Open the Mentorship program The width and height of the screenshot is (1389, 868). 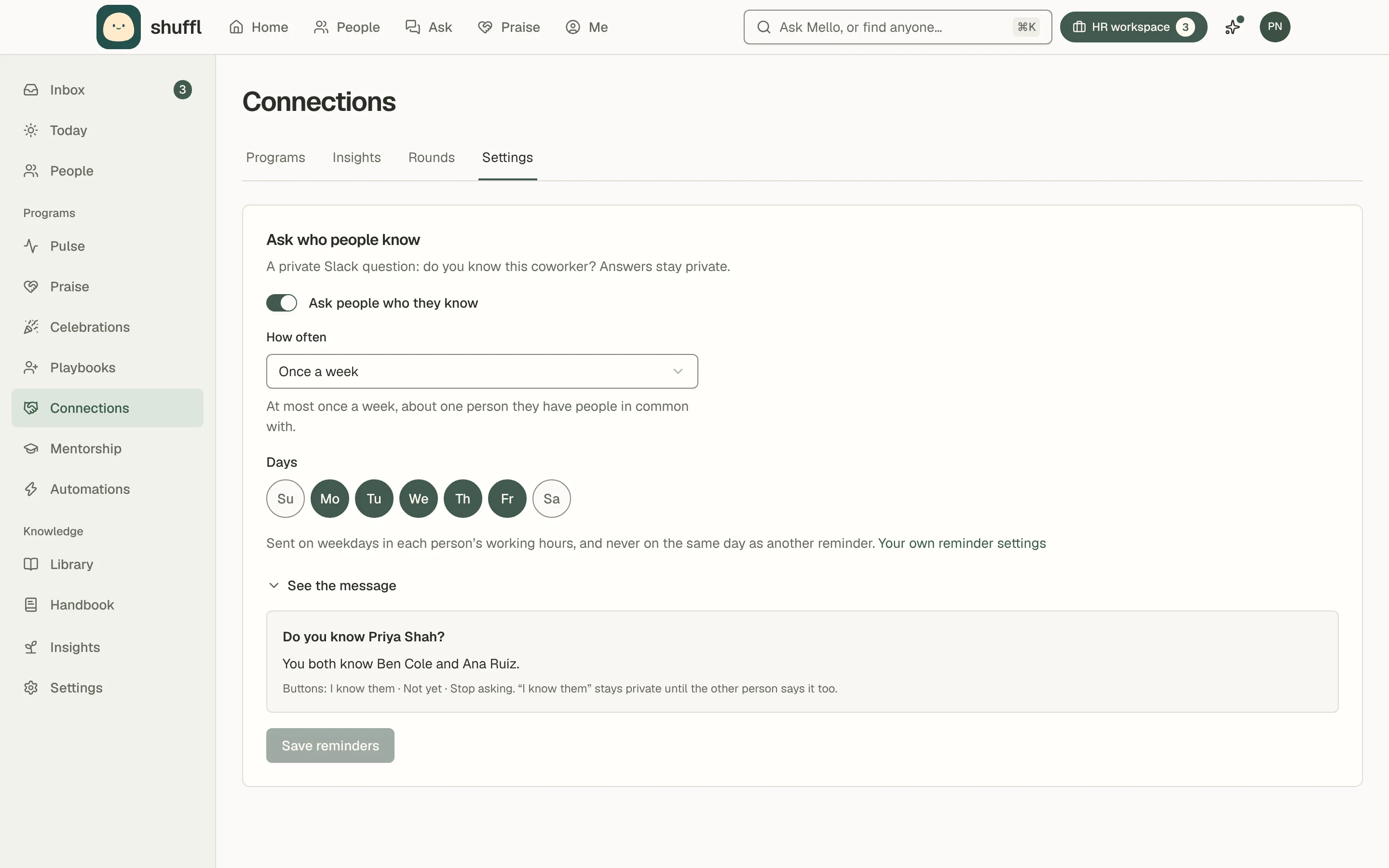coord(108,448)
